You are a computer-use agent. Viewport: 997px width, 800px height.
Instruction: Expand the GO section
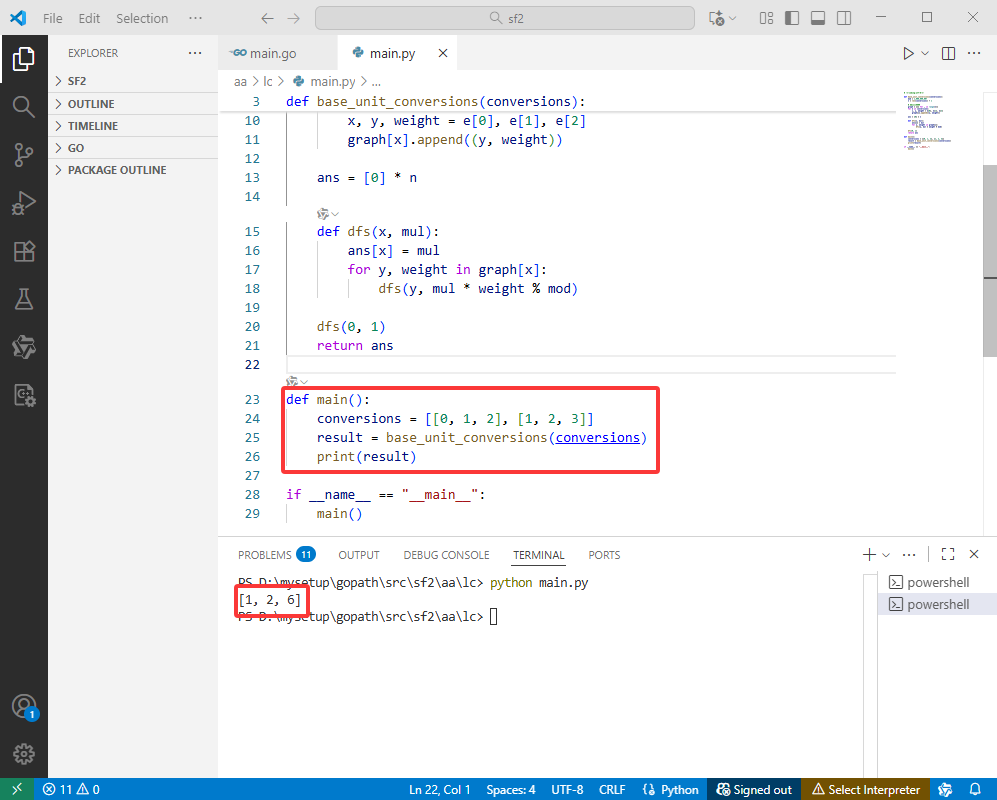click(x=133, y=148)
